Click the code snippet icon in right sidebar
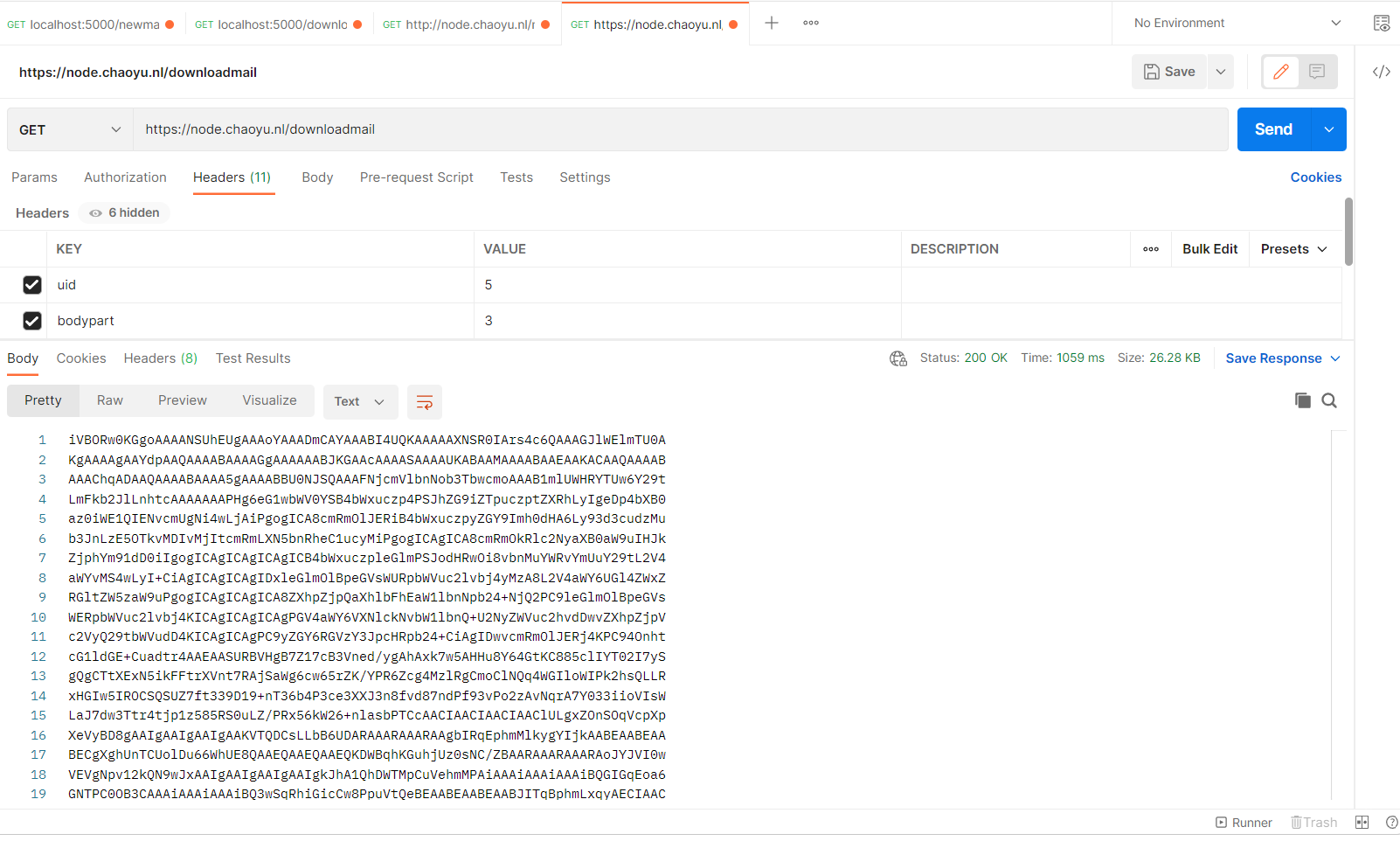 [1381, 72]
